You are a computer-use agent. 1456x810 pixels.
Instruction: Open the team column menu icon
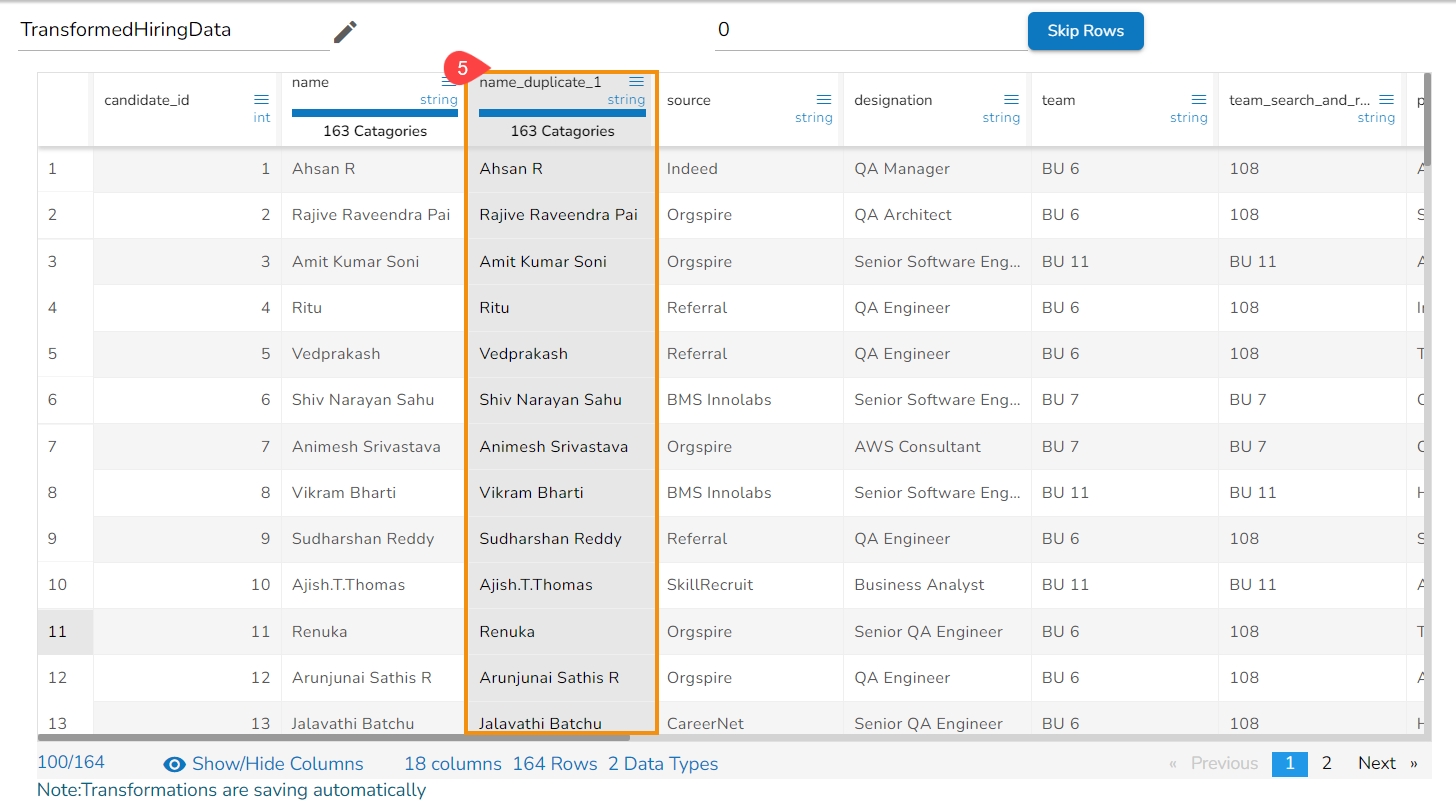[1199, 100]
